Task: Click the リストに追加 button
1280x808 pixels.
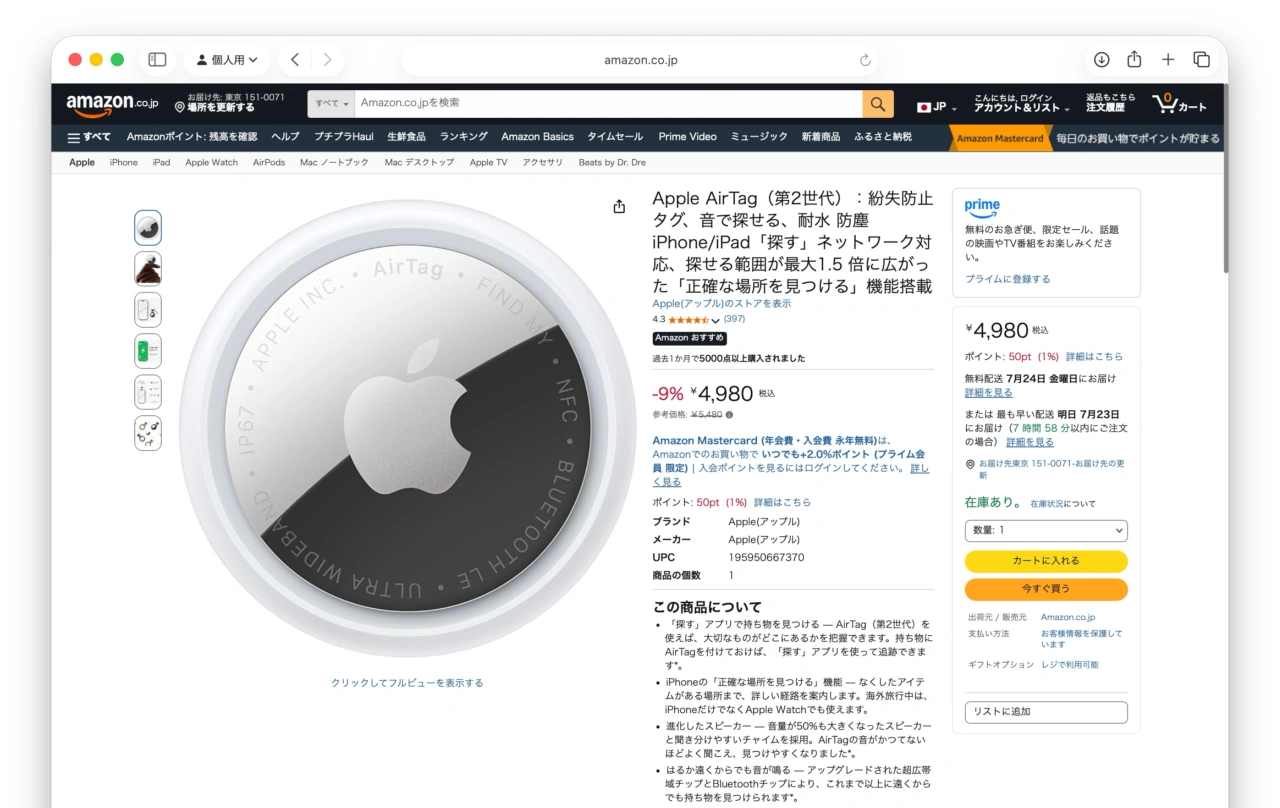Action: (x=1046, y=712)
